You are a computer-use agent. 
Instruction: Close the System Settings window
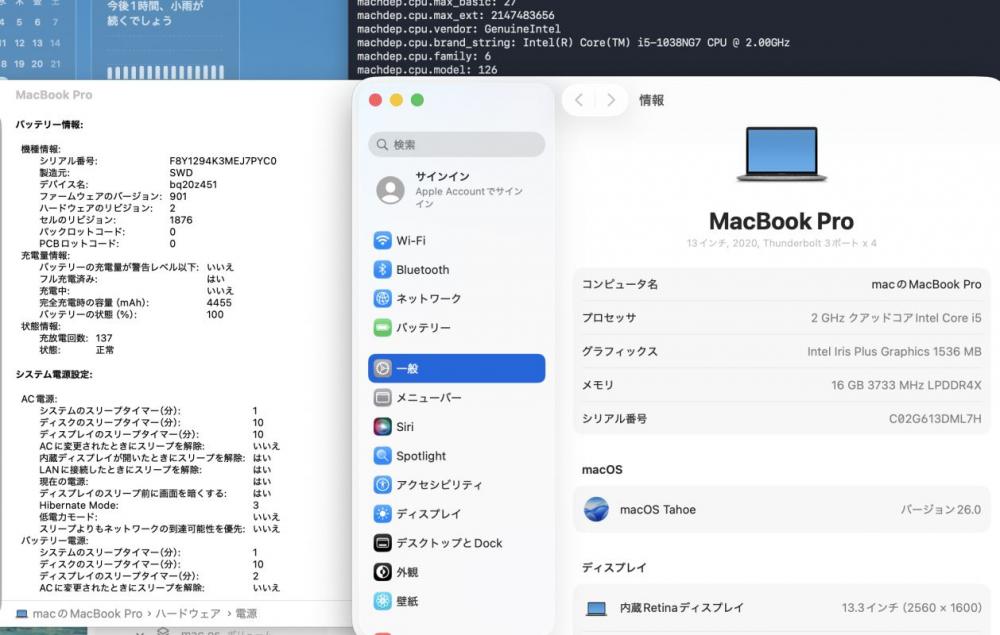(x=376, y=100)
